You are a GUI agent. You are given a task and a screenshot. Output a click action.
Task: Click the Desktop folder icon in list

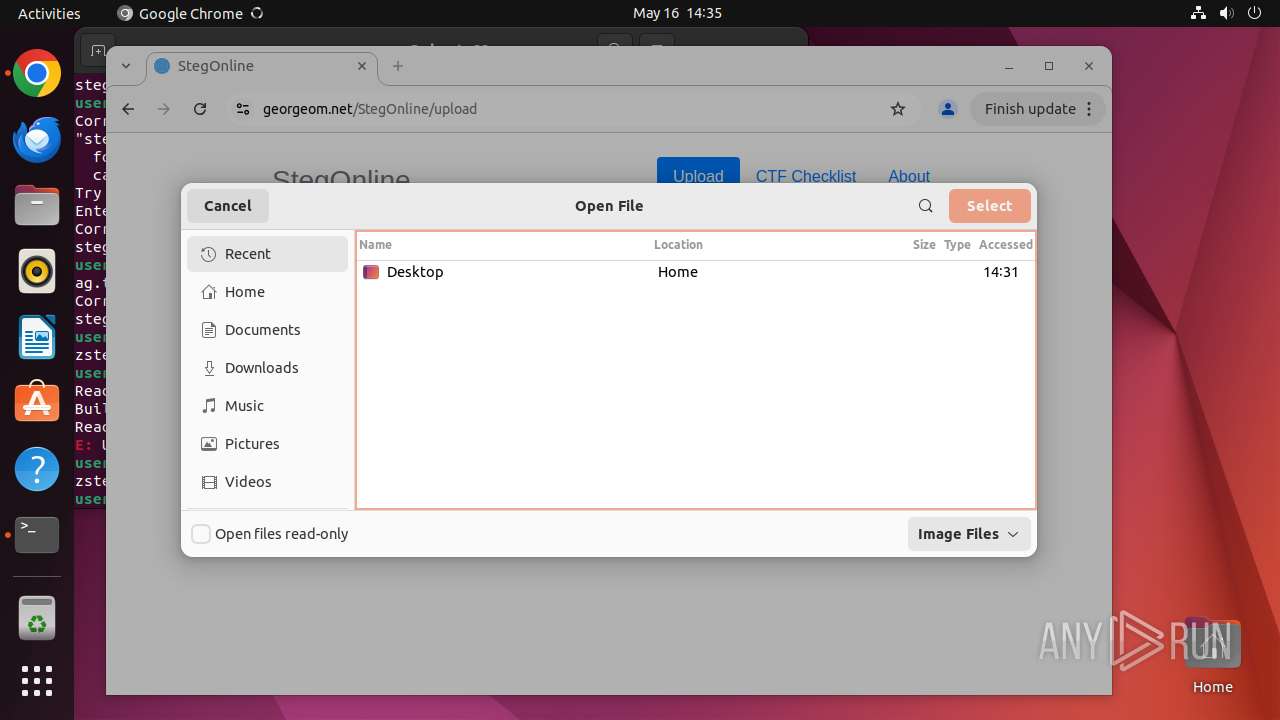(x=371, y=272)
